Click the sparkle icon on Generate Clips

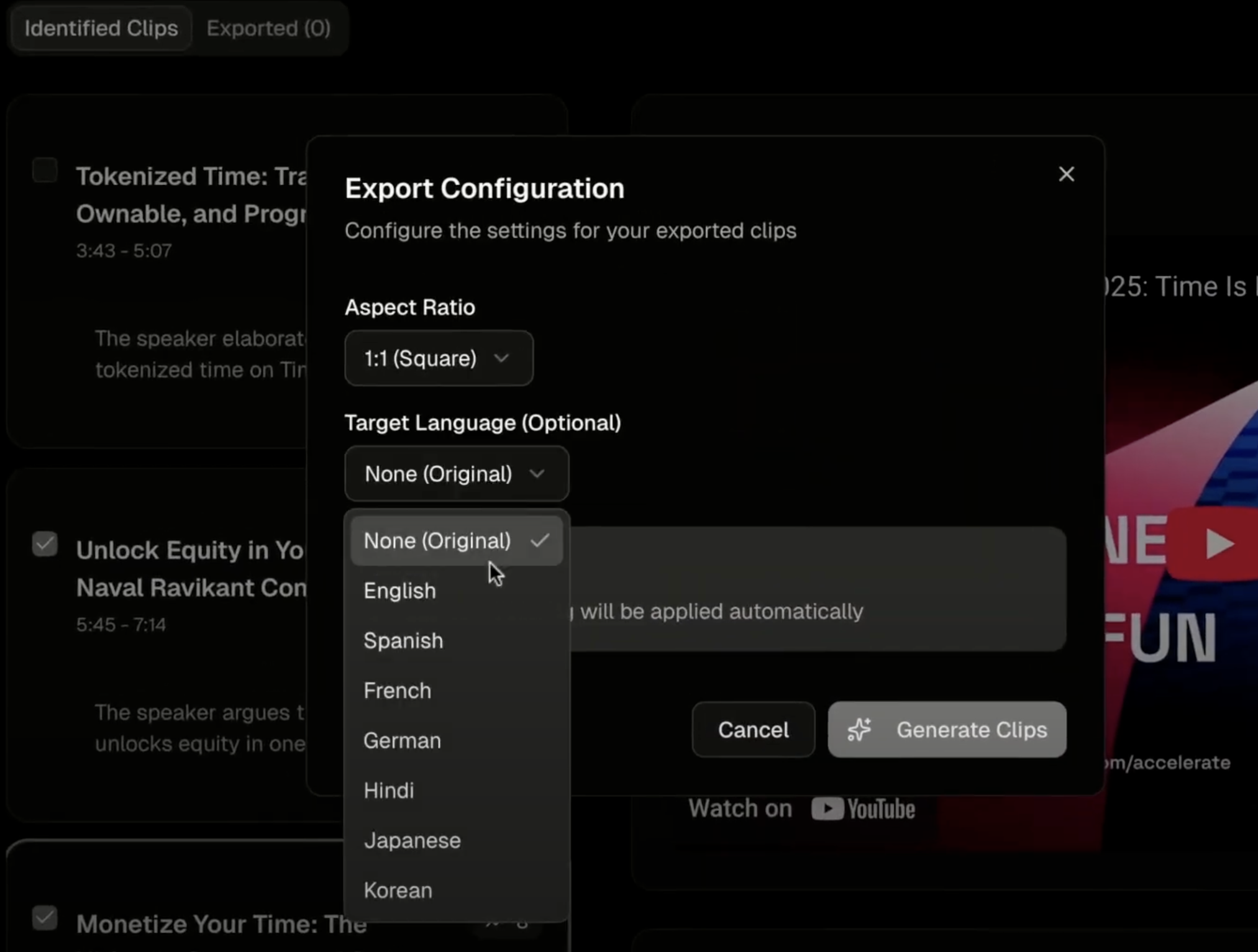tap(860, 730)
